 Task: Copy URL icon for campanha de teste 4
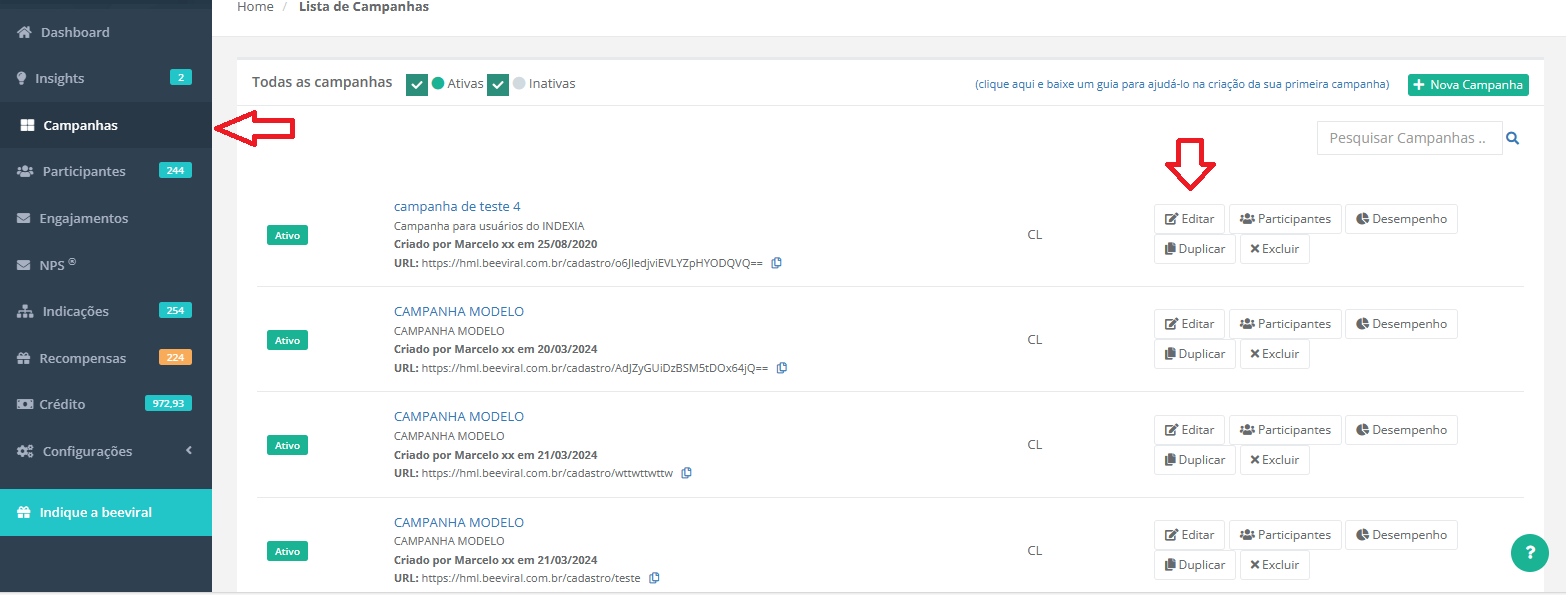(777, 263)
